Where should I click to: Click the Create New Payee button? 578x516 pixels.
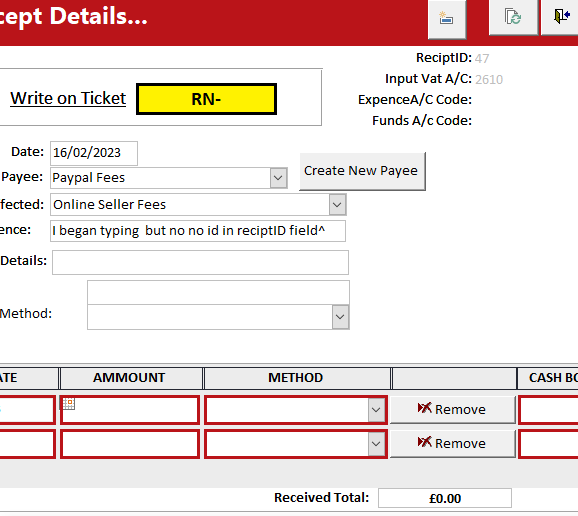[x=362, y=171]
